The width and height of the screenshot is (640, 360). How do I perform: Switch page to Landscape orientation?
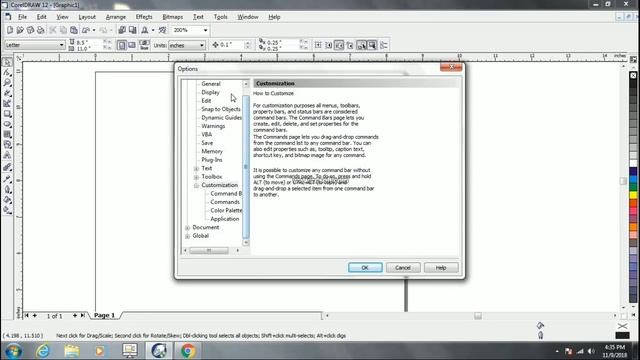click(131, 45)
